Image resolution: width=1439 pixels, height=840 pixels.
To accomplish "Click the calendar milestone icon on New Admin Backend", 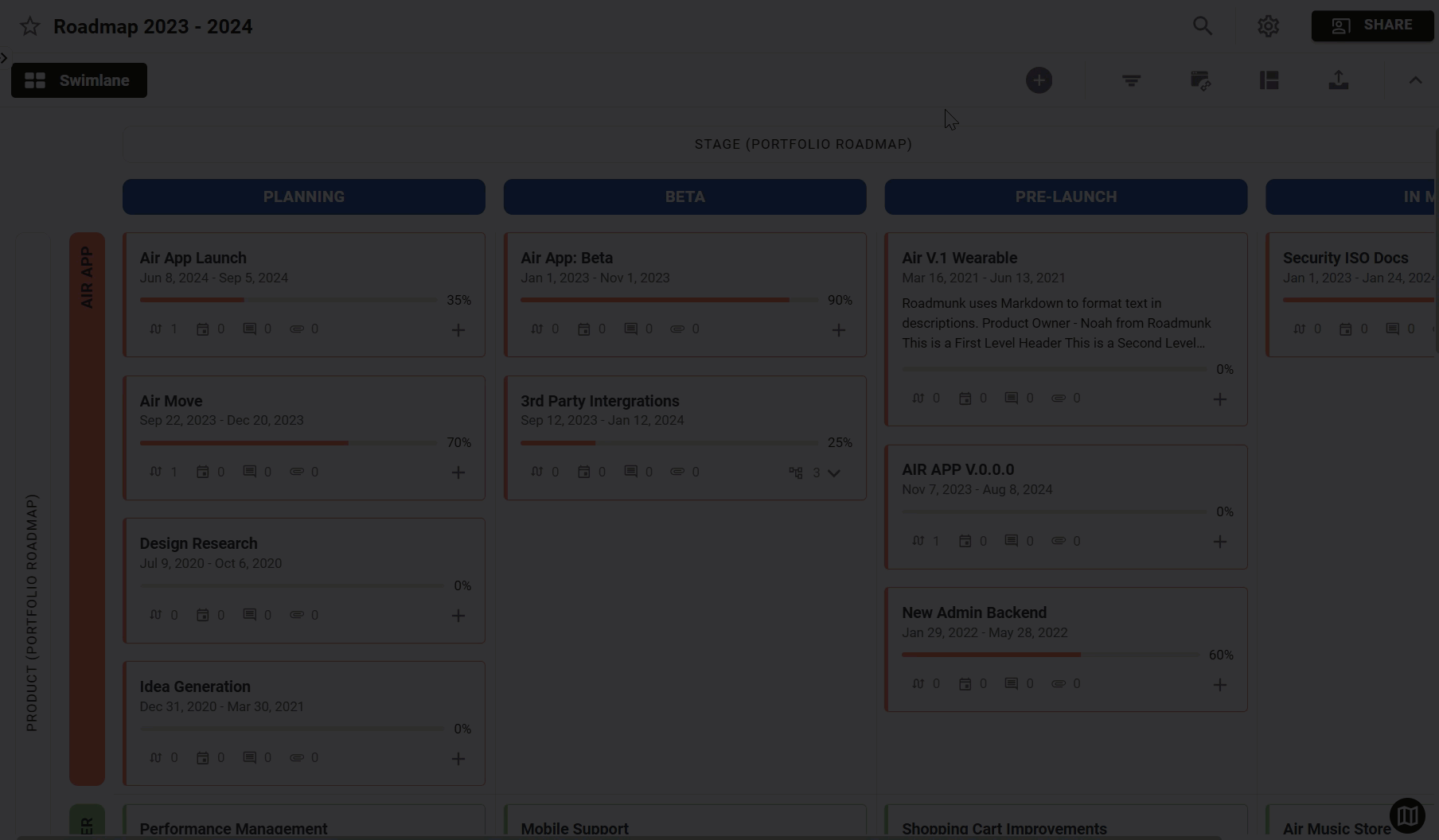I will (x=966, y=683).
